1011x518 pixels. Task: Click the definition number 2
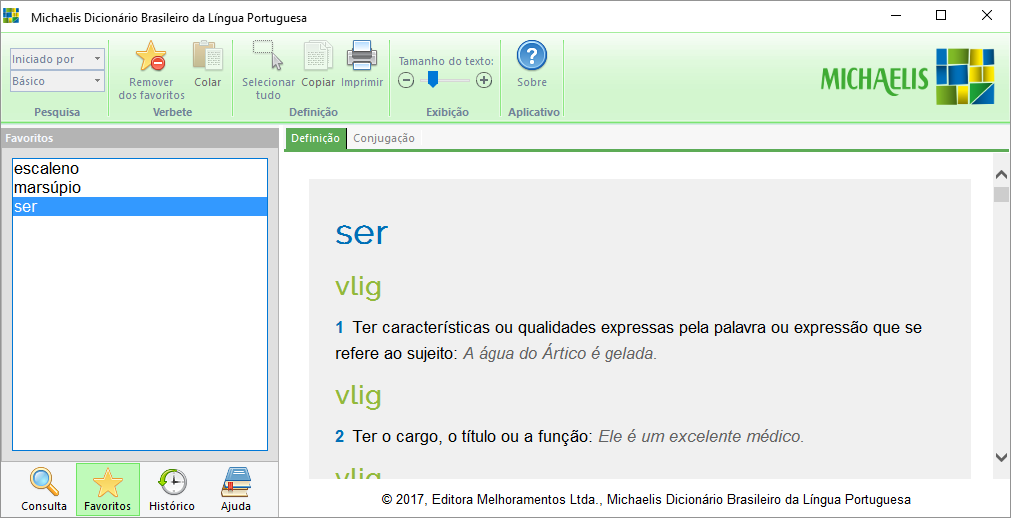[x=339, y=437]
